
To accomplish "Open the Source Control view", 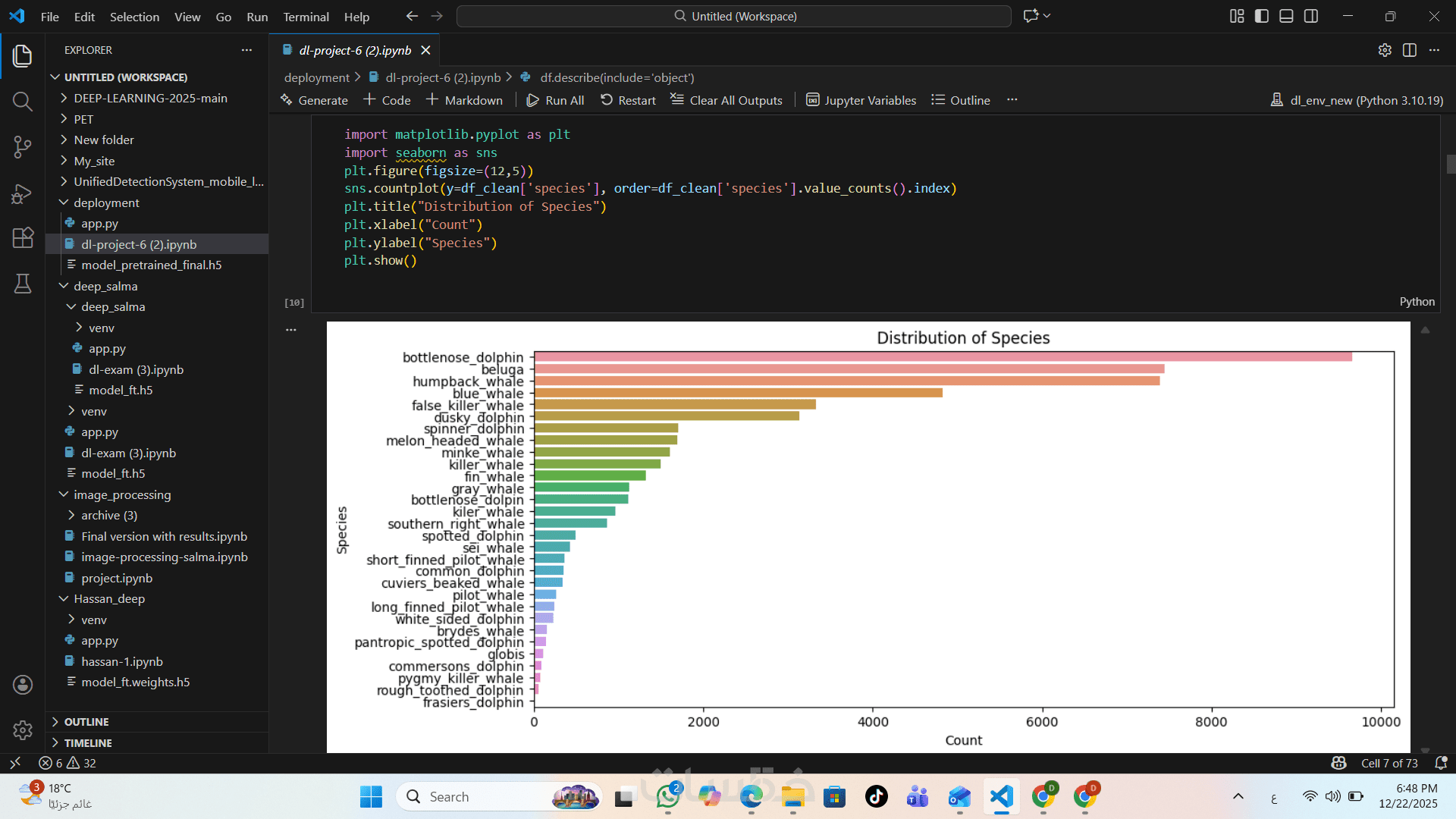I will (23, 147).
